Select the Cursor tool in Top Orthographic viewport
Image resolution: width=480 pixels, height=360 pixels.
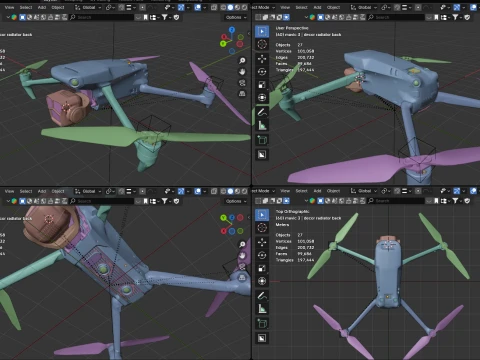pyautogui.click(x=262, y=228)
